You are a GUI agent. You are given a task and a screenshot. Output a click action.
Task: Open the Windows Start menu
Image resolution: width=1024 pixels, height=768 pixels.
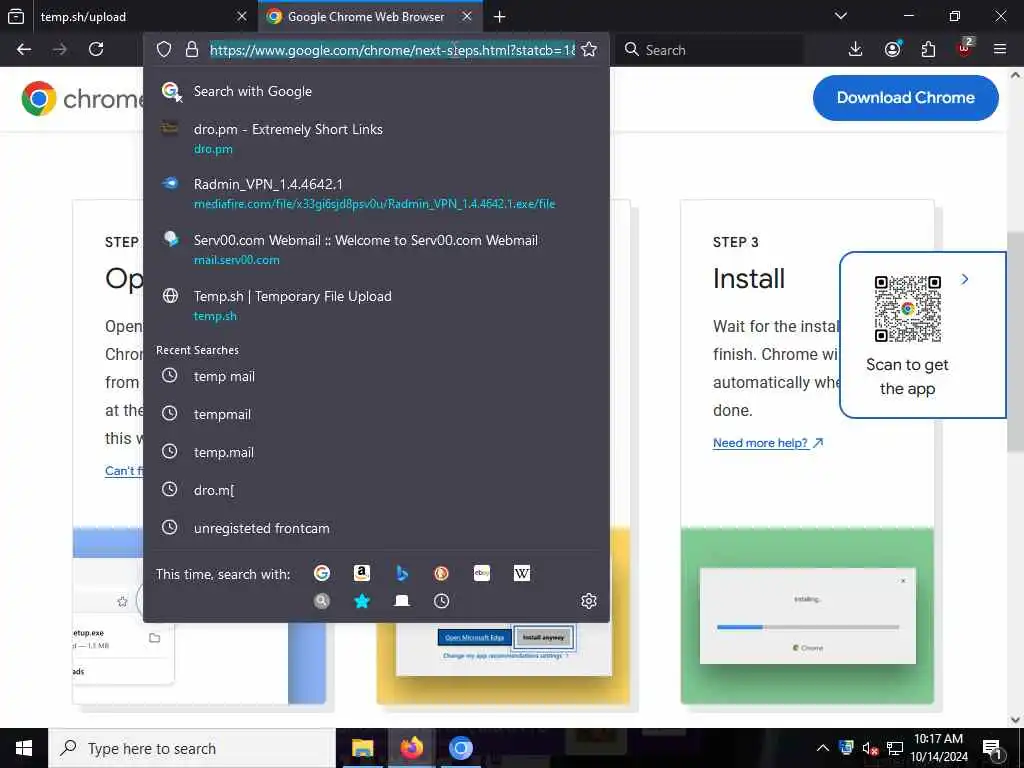click(24, 748)
